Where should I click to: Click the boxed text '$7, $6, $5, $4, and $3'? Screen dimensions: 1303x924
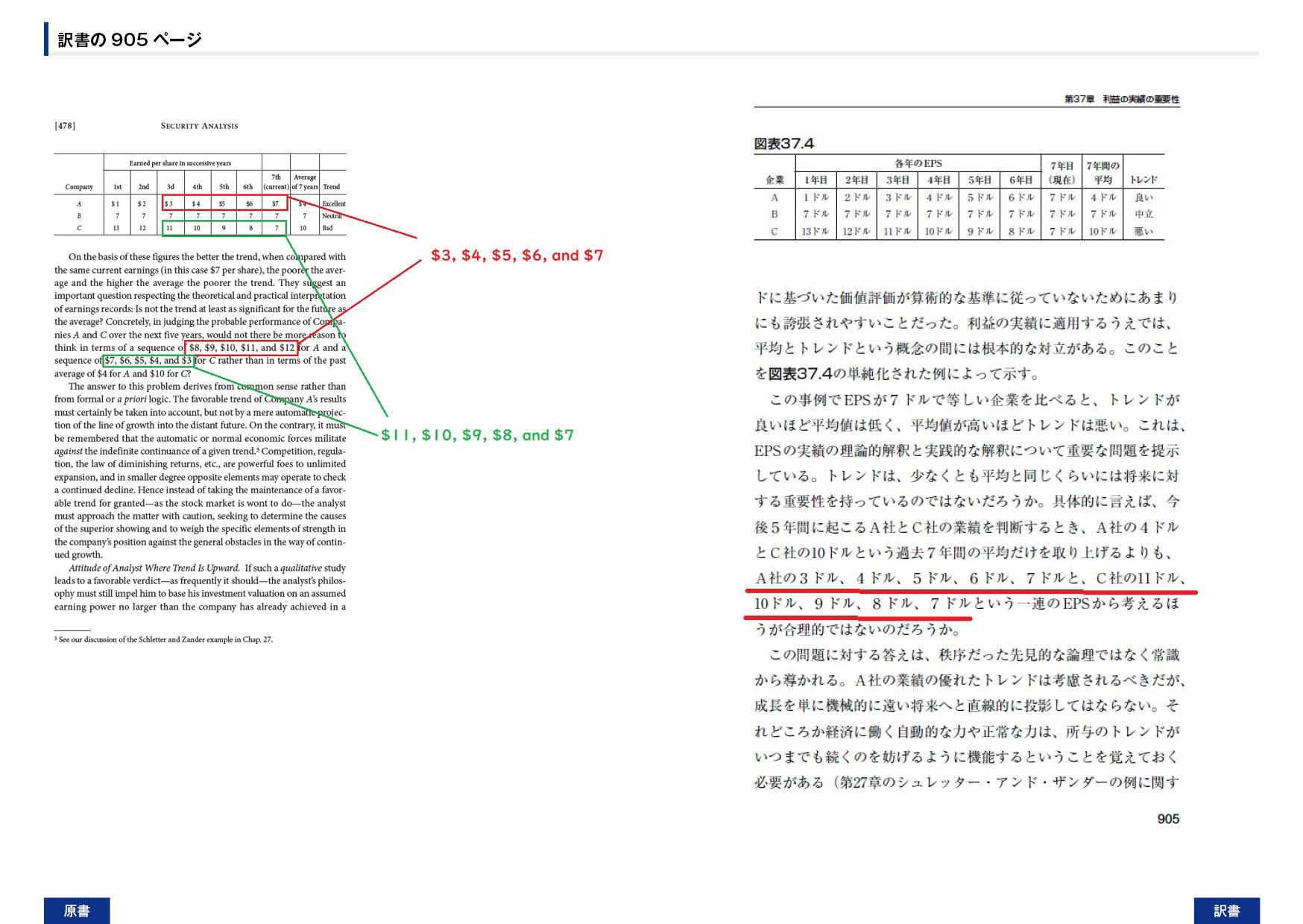(x=148, y=361)
